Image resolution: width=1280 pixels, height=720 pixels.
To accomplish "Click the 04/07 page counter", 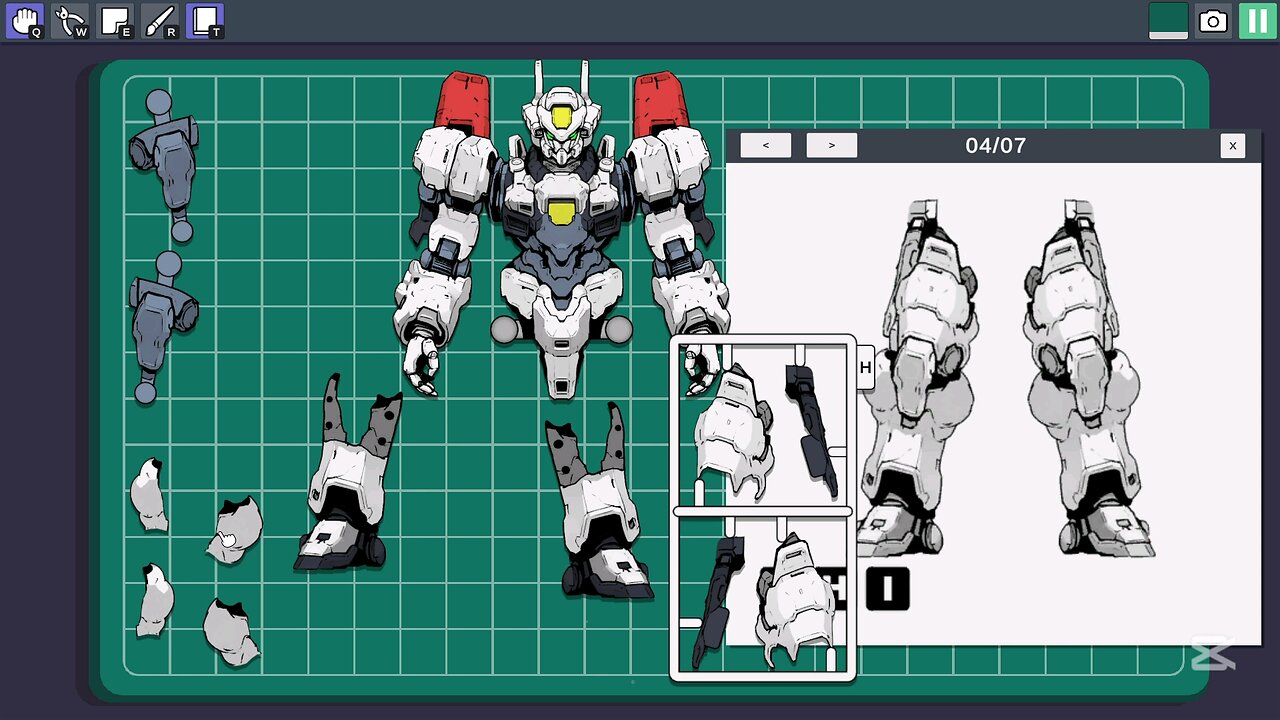I will coord(995,145).
